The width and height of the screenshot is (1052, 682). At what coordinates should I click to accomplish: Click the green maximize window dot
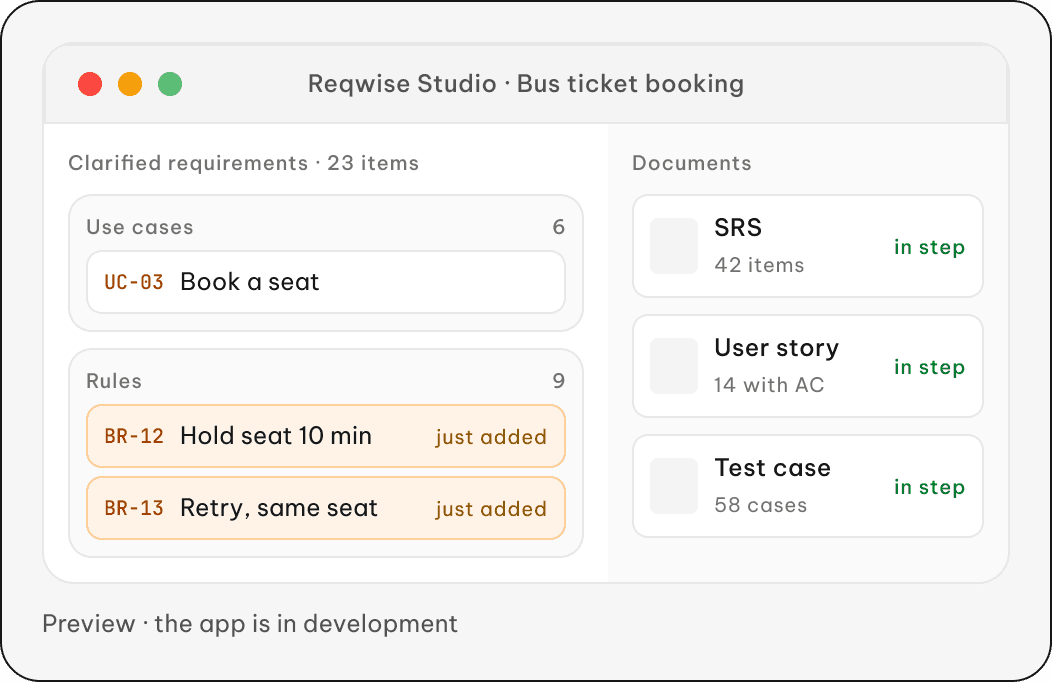[x=170, y=84]
